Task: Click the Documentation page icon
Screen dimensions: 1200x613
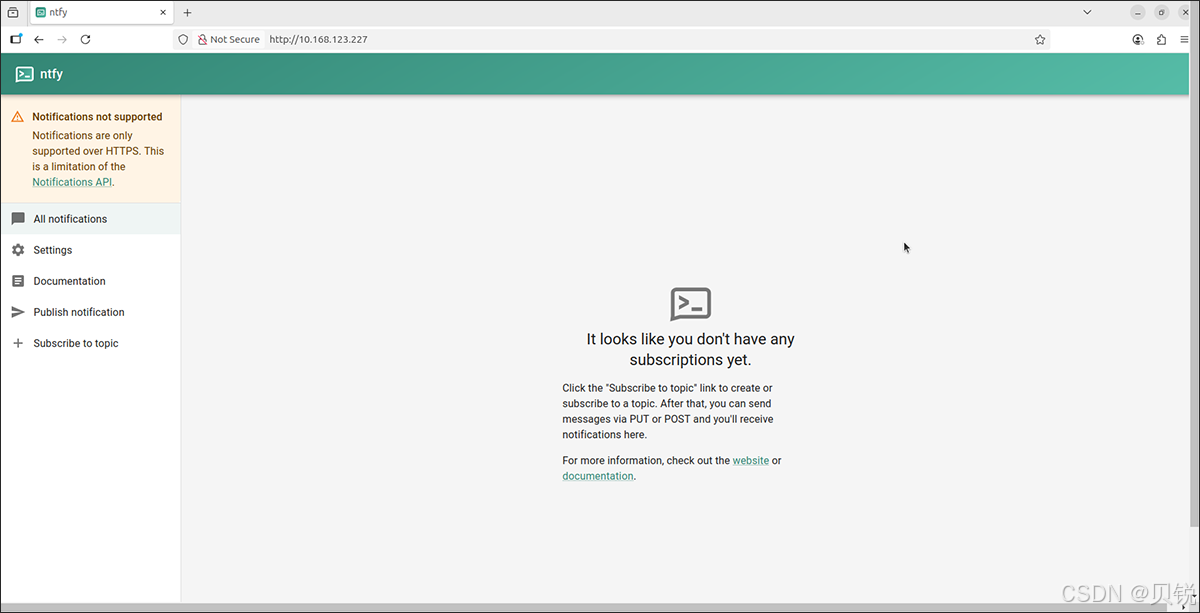Action: click(x=17, y=281)
